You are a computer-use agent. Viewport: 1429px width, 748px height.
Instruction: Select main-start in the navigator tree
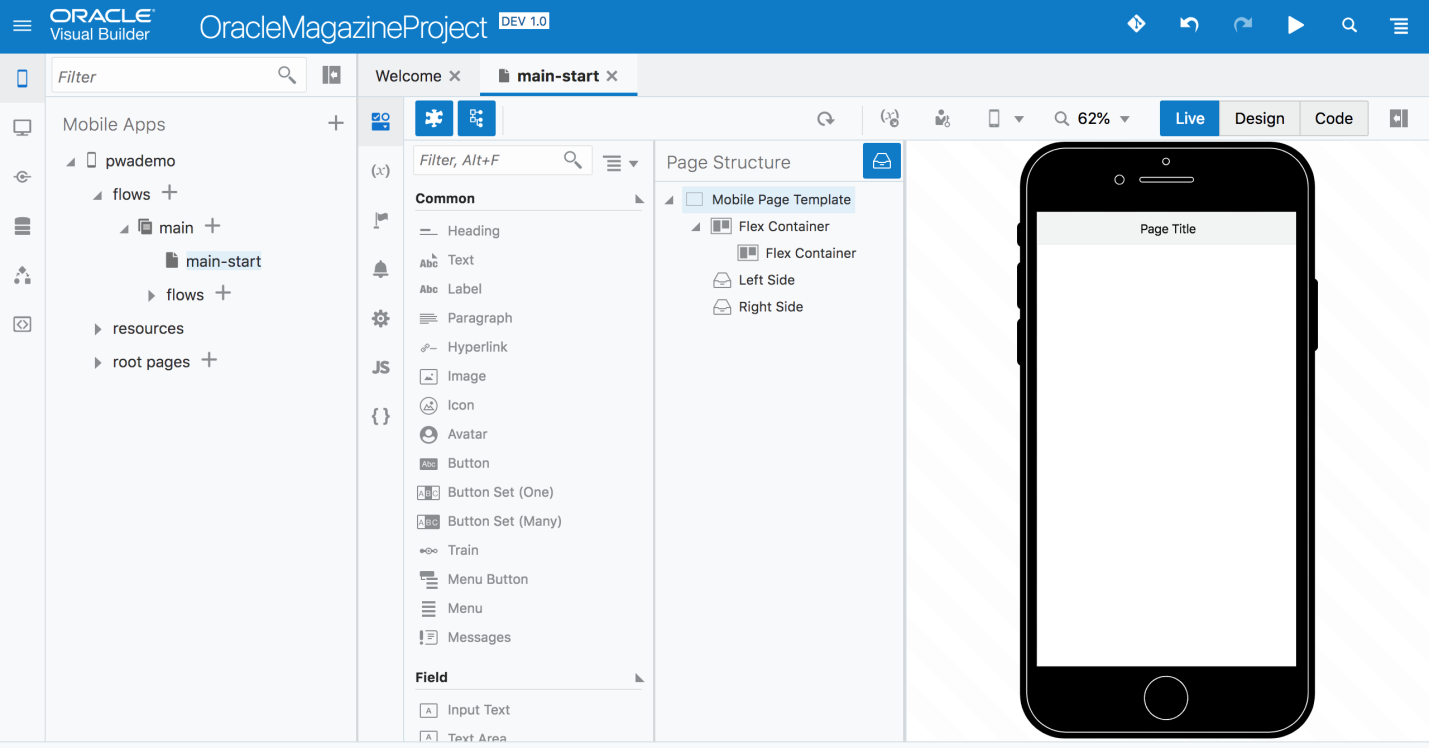(x=223, y=261)
